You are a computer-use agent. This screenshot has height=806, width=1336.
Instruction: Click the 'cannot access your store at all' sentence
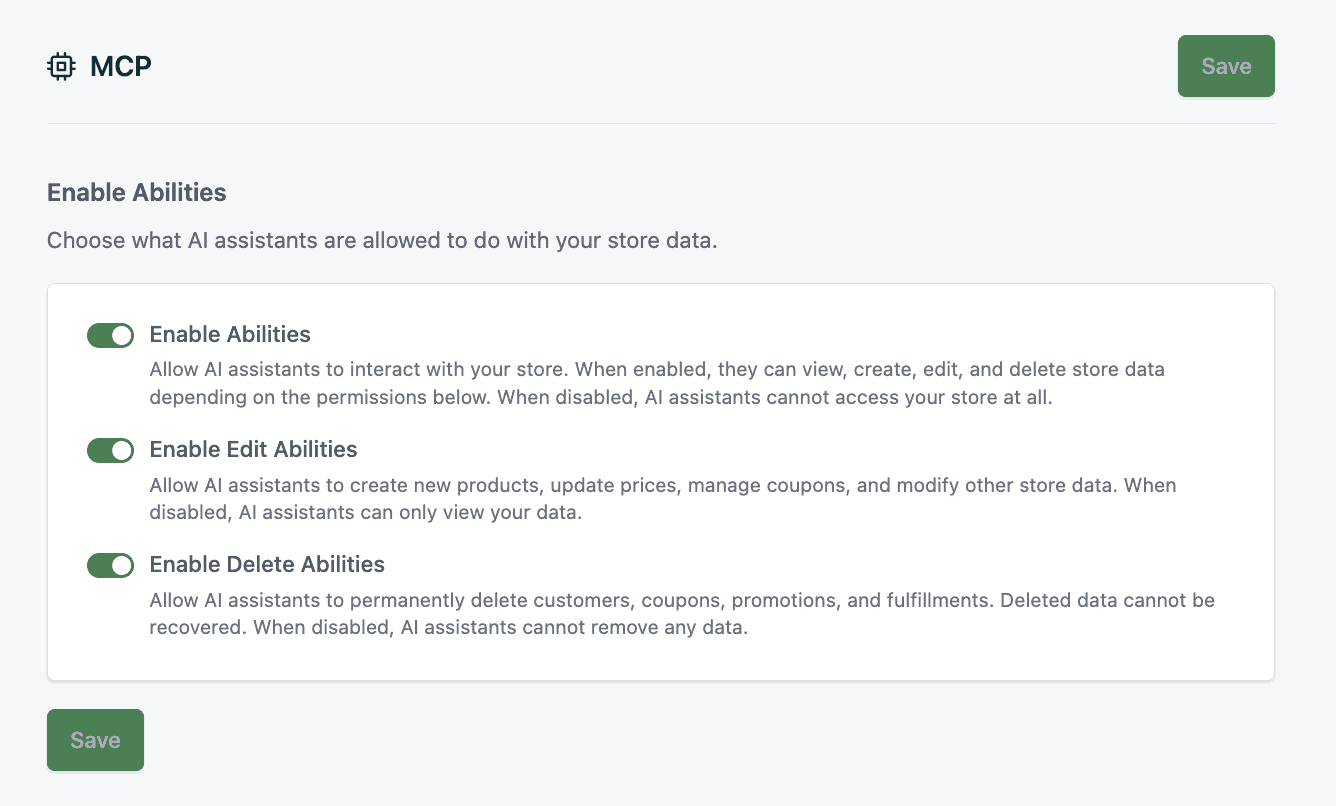point(777,396)
